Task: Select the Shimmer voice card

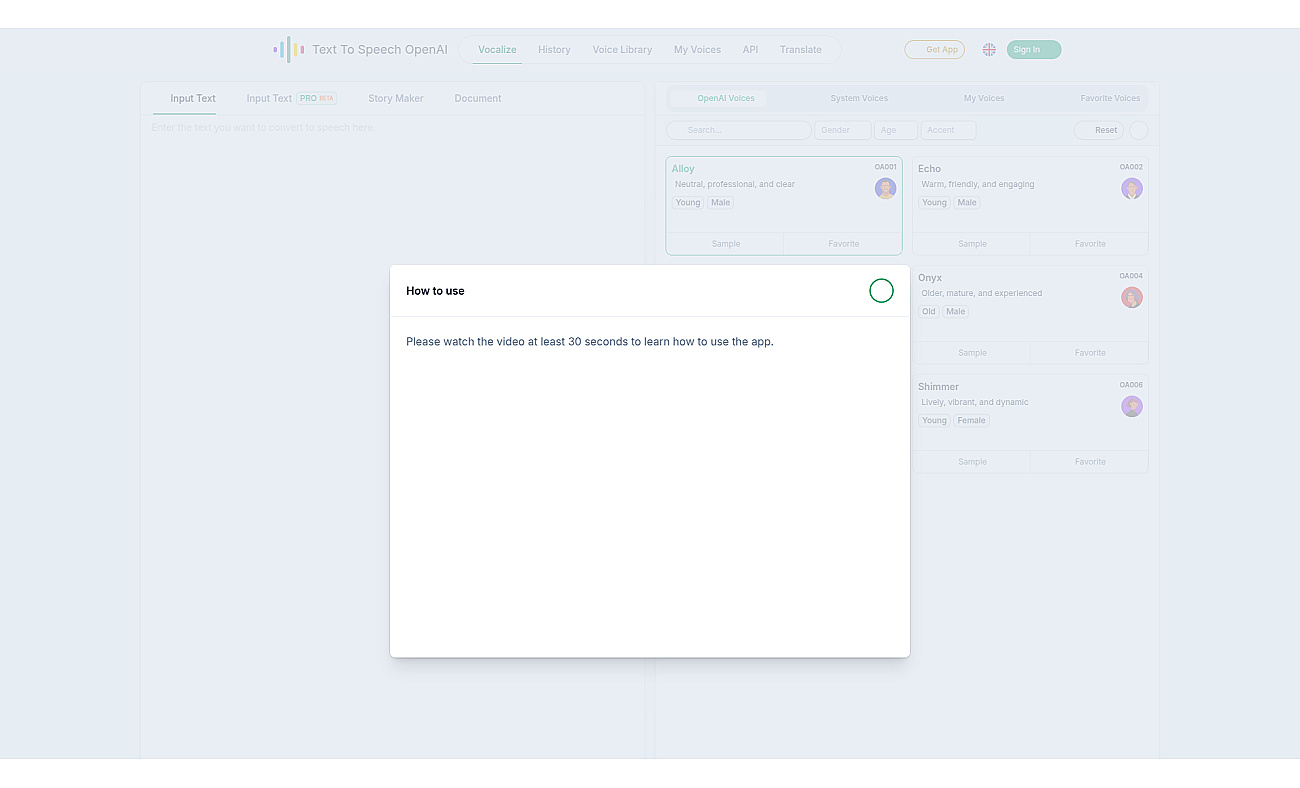Action: [x=1030, y=423]
